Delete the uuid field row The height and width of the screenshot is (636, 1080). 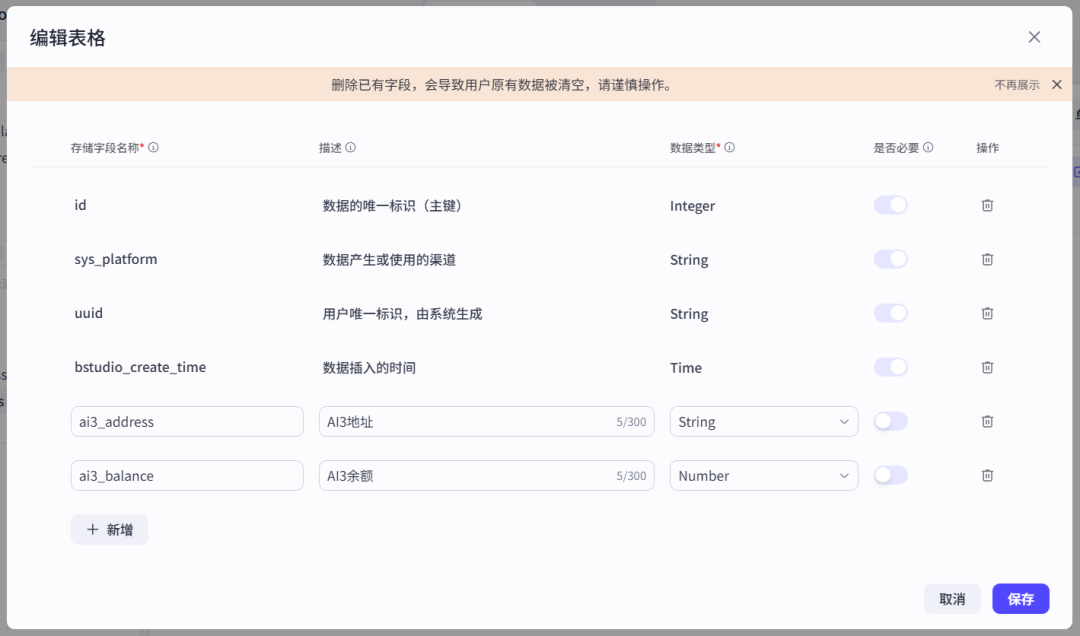click(987, 313)
